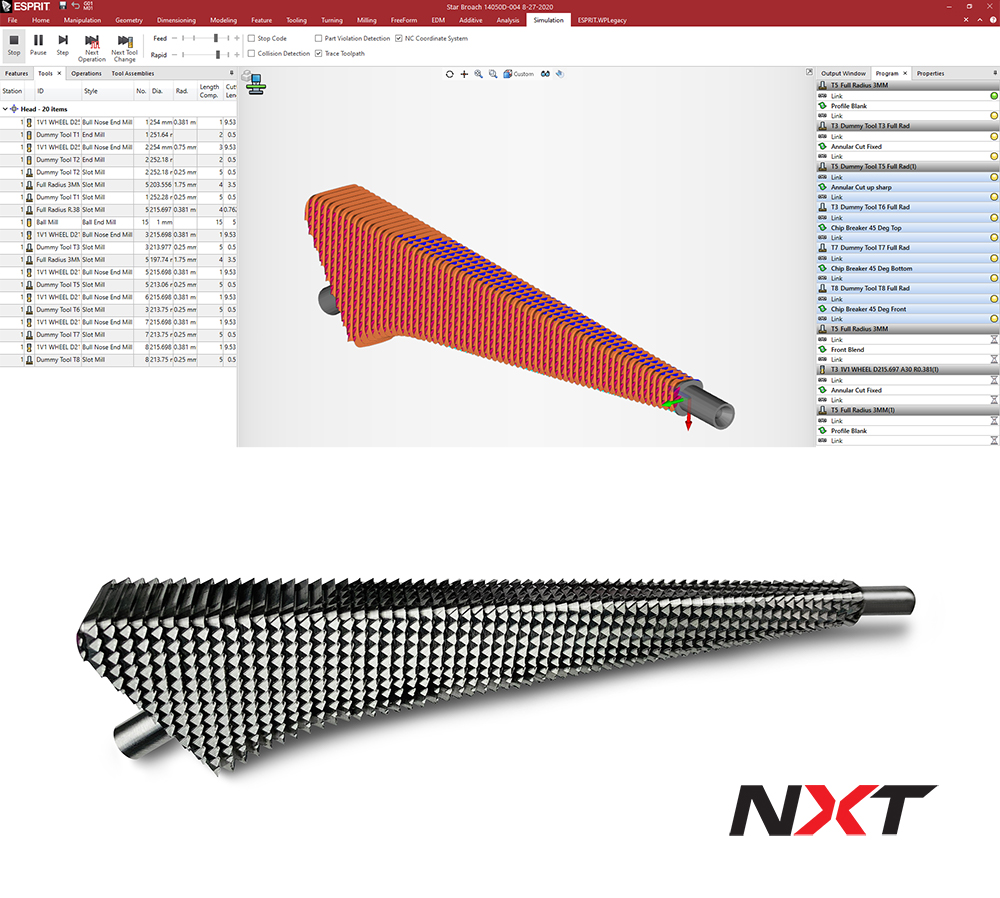Open the ESPRIT.WPLegacy tab
This screenshot has width=1000, height=898.
click(x=602, y=20)
